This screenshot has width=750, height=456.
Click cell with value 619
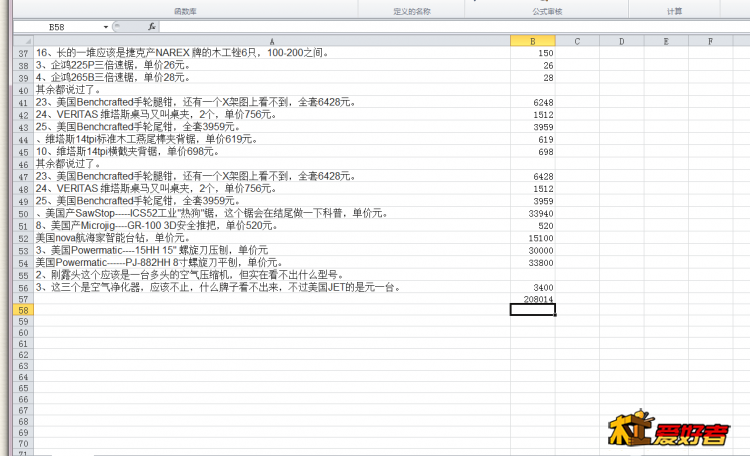[532, 139]
